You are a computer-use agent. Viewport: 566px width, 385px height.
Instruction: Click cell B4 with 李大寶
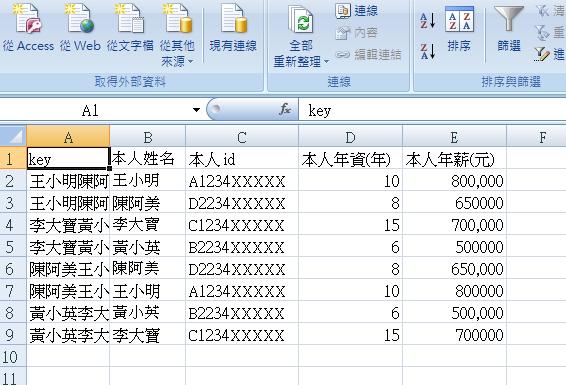(148, 224)
